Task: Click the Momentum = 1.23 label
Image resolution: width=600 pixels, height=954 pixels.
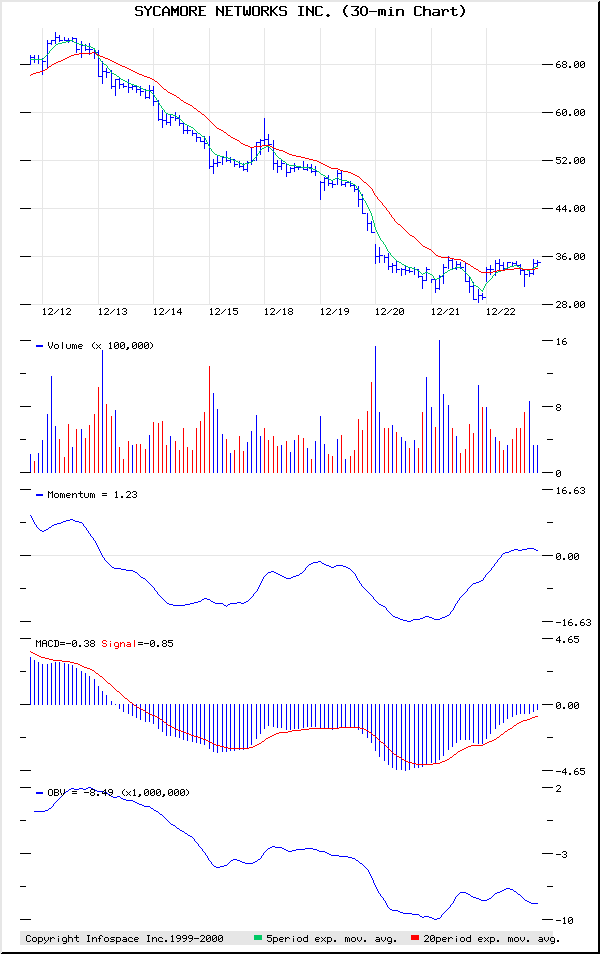Action: tap(92, 495)
